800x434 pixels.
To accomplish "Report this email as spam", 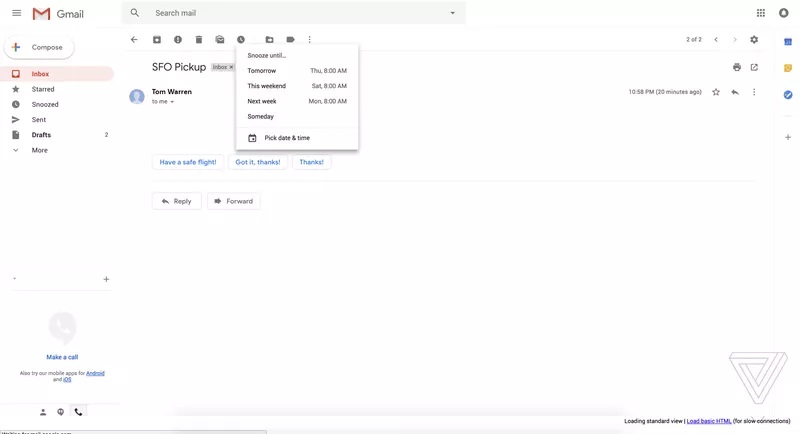I will 178,40.
